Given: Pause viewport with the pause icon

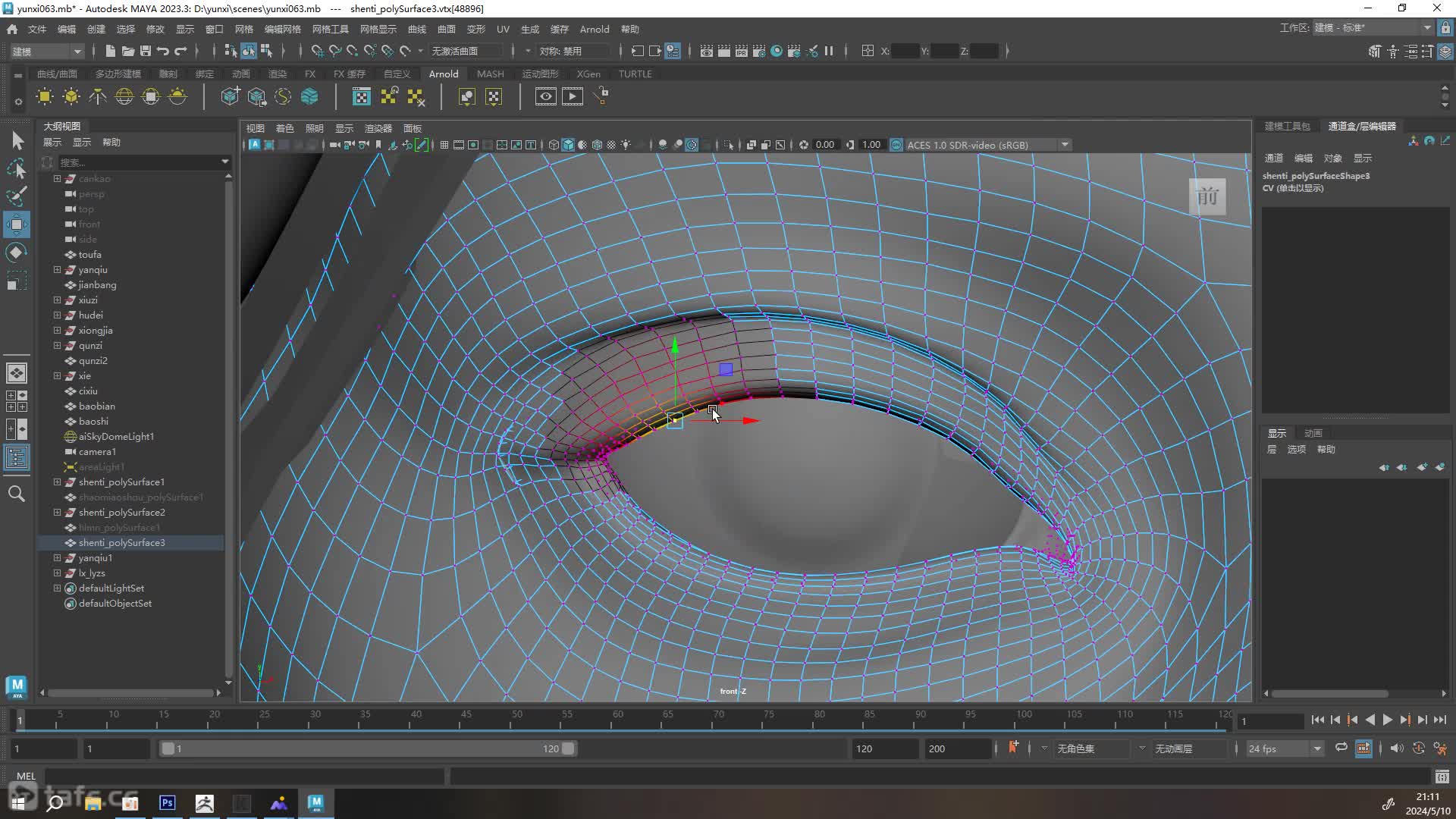Looking at the screenshot, I should pyautogui.click(x=829, y=51).
